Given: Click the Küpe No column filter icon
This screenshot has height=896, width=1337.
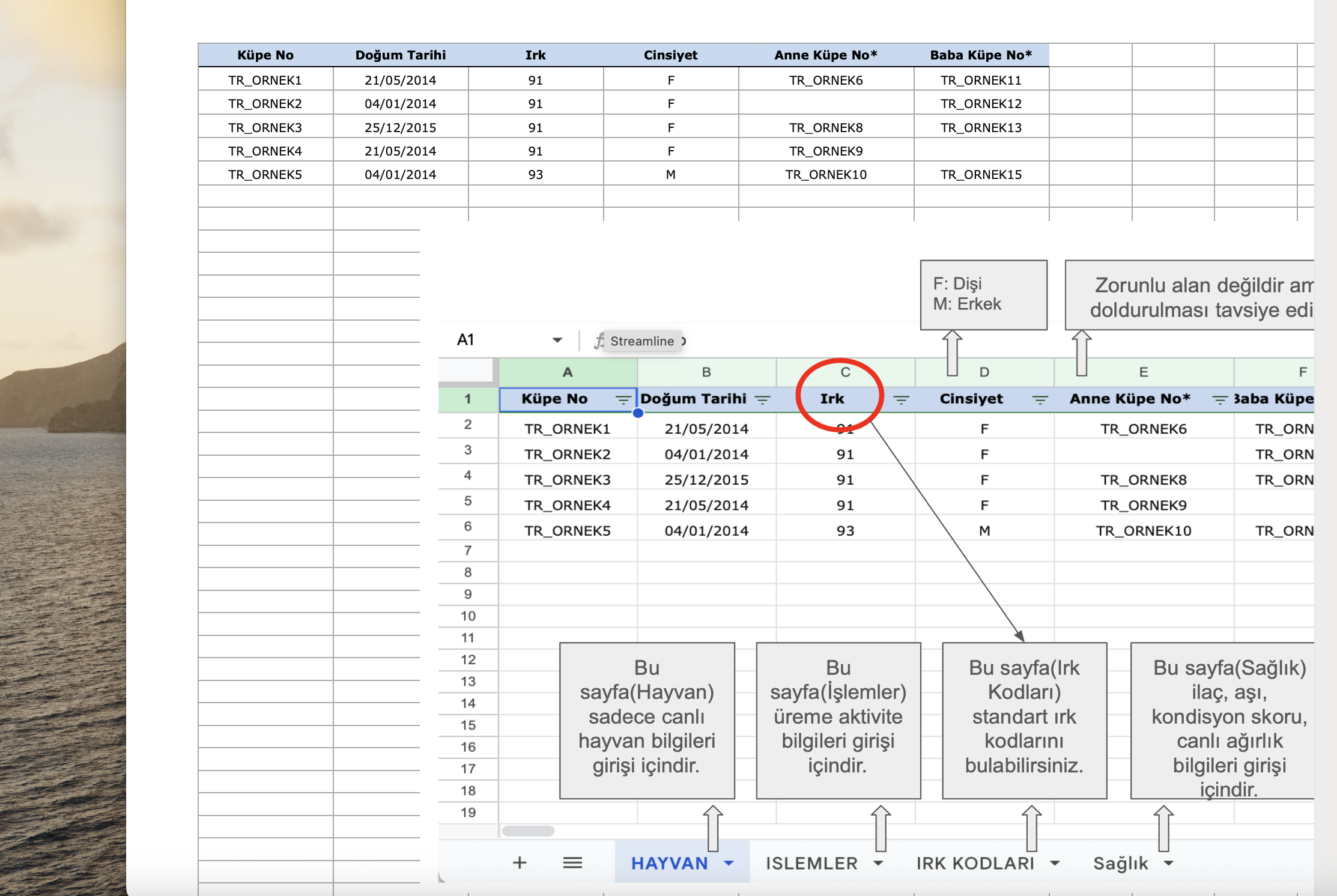Looking at the screenshot, I should click(x=623, y=400).
